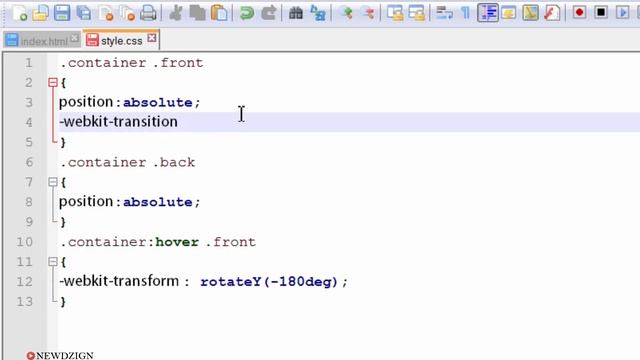Print the document with the printer icon
This screenshot has width=640, height=360.
pos(148,13)
